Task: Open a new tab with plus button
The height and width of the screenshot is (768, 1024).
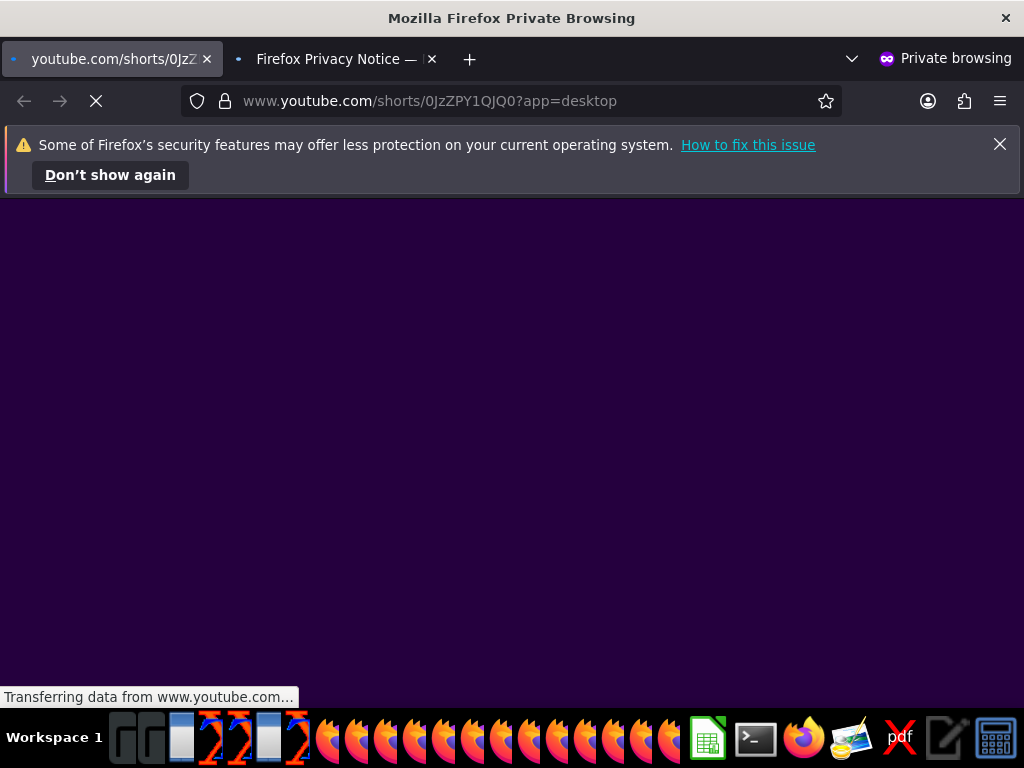Action: click(x=469, y=59)
